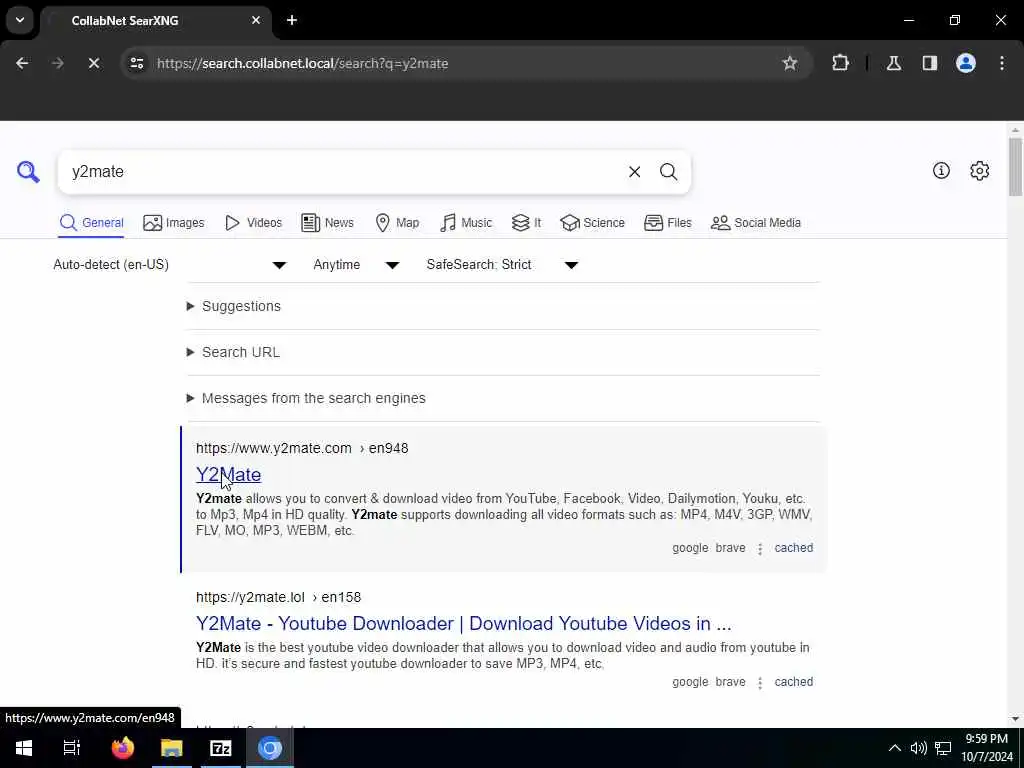Screen dimensions: 1024x768
Task: Open more options dots for y2mate.lol result
Action: tap(760, 682)
